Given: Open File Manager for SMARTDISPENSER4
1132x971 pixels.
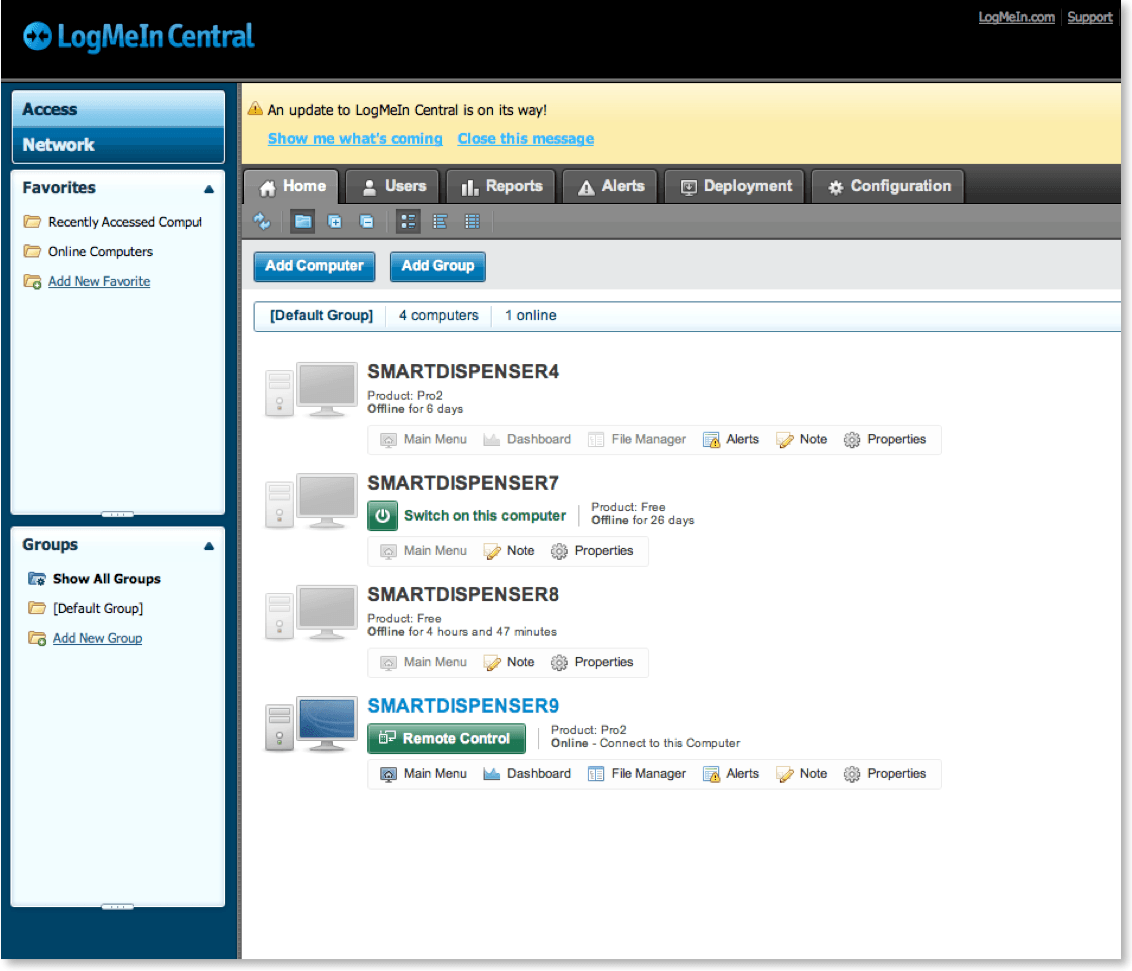Looking at the screenshot, I should point(637,440).
